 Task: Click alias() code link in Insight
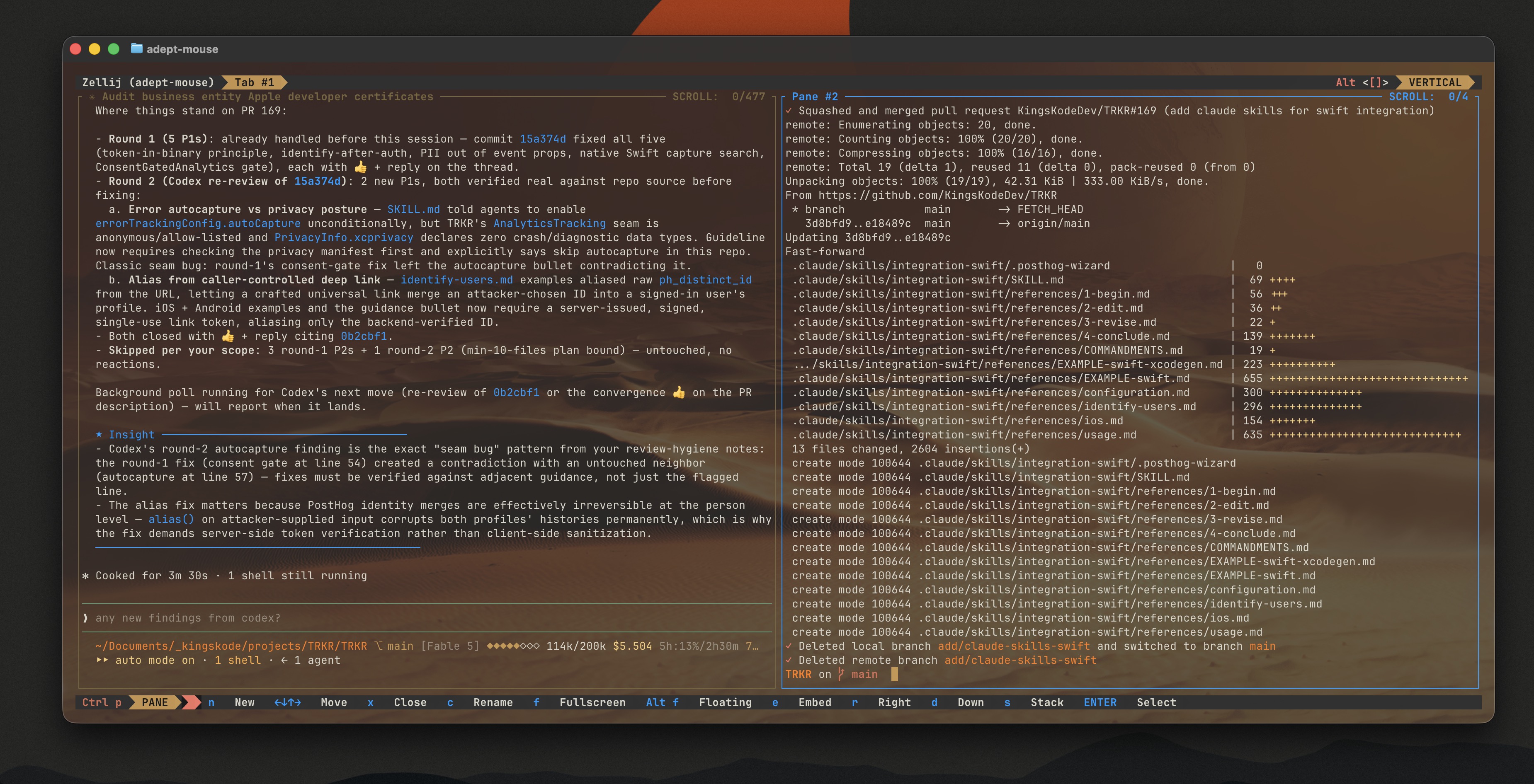tap(171, 519)
